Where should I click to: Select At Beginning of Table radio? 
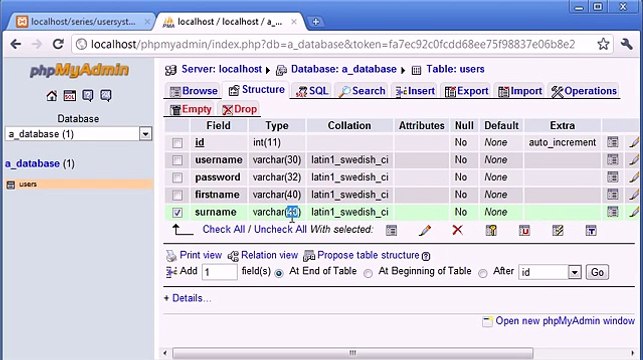(x=368, y=273)
